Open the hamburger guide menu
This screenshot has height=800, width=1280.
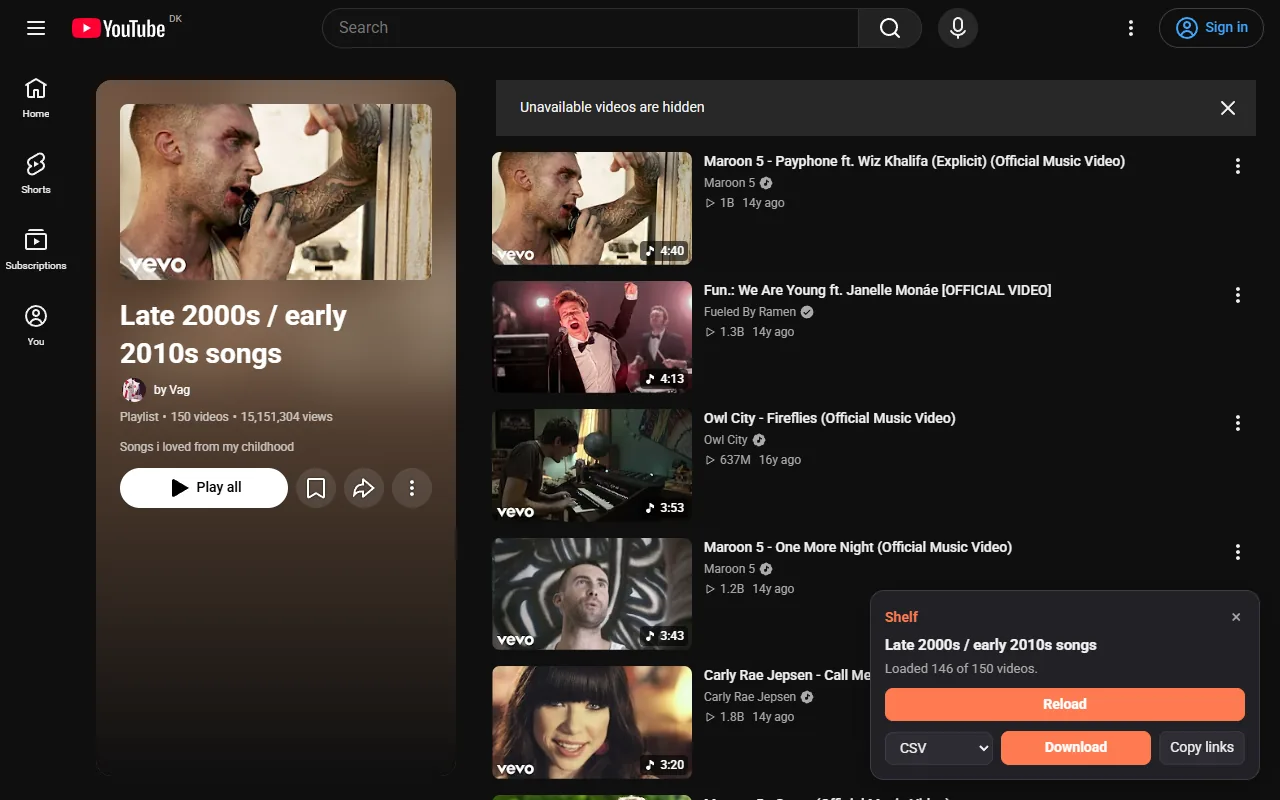36,28
